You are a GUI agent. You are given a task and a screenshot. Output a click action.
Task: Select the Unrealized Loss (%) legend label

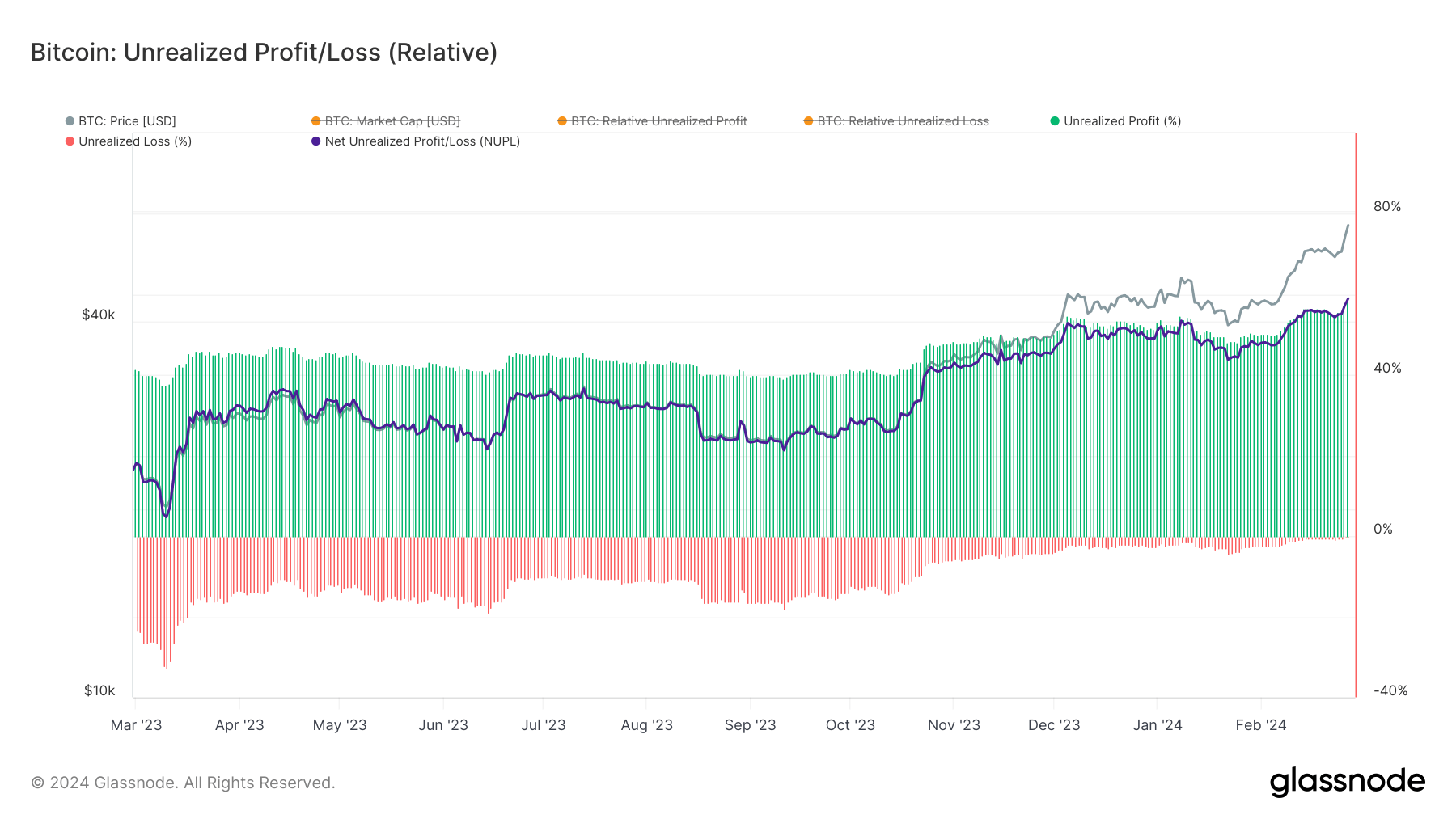tap(135, 141)
